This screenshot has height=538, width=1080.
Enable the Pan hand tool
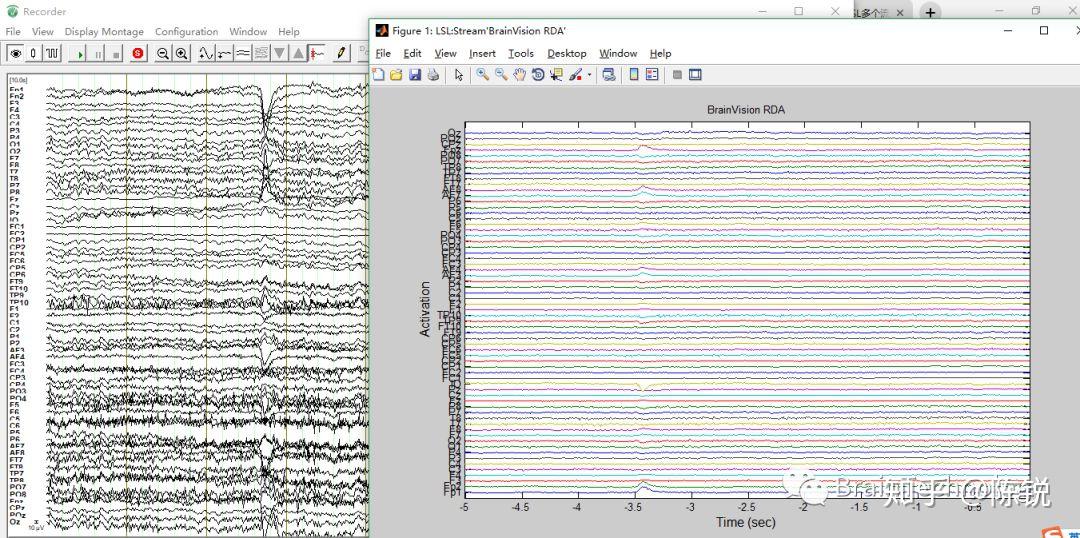(520, 75)
